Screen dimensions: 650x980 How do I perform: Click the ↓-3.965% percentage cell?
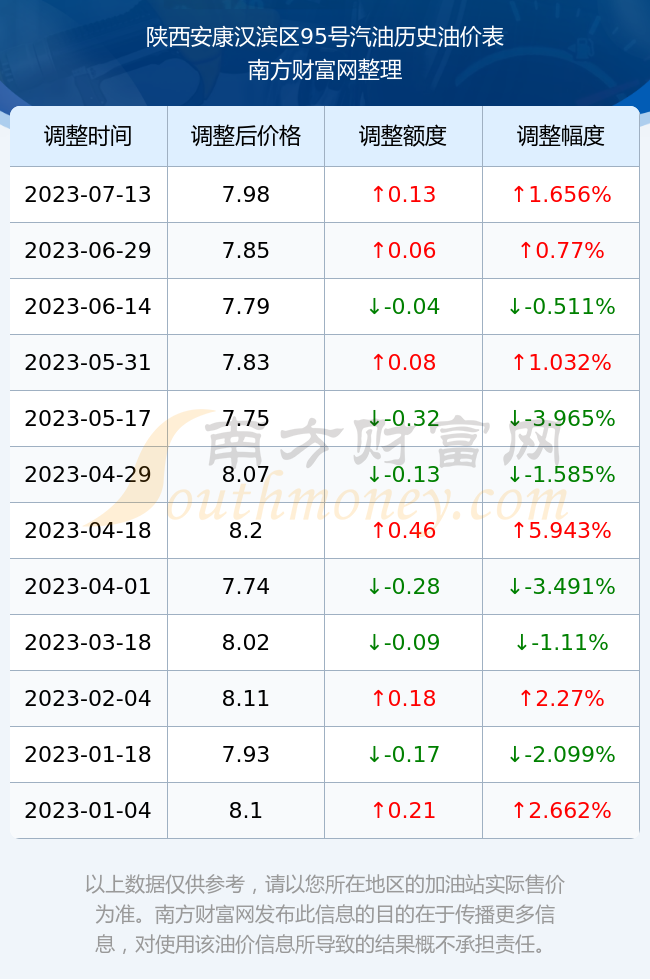click(561, 418)
